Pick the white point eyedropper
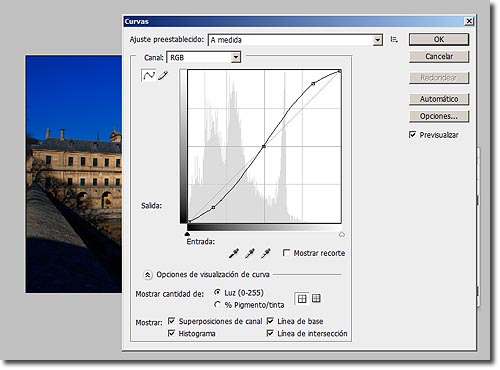The width and height of the screenshot is (500, 370). [x=265, y=254]
